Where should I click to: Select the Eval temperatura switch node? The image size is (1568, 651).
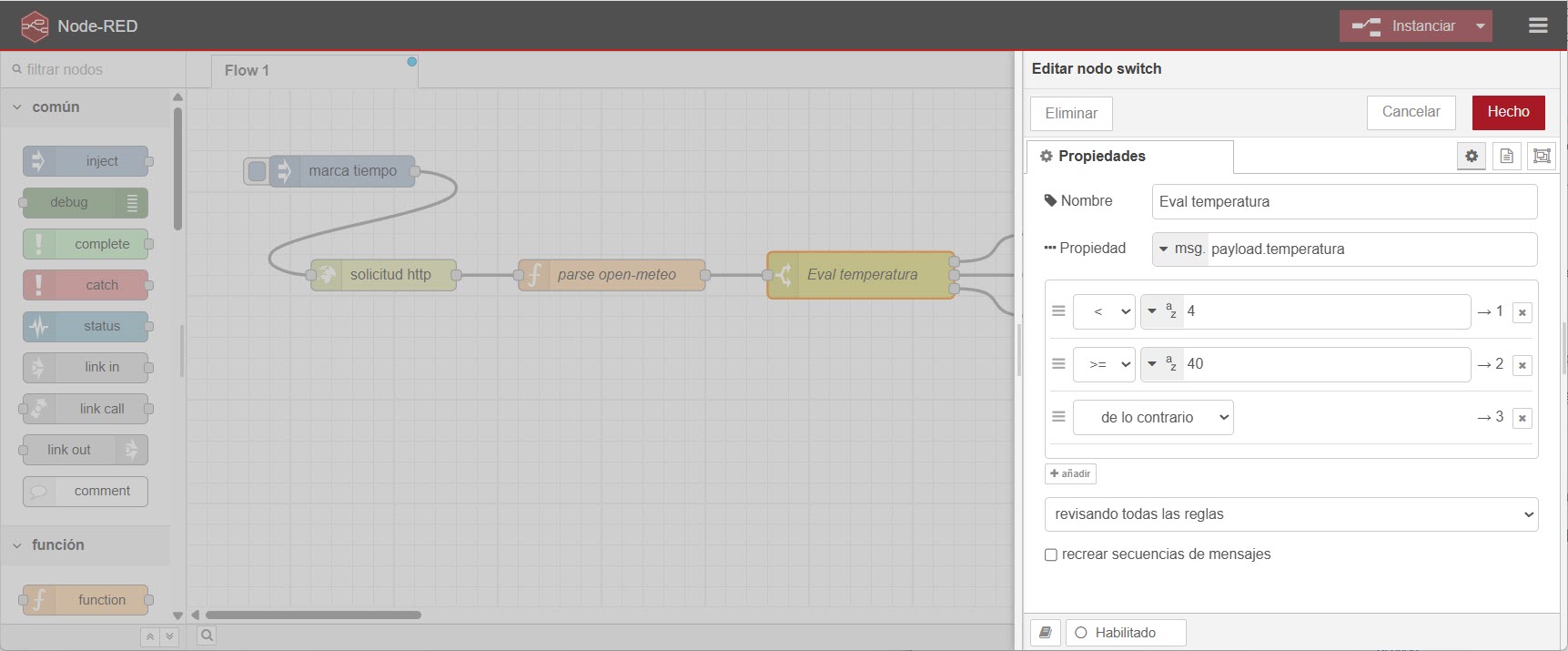861,274
